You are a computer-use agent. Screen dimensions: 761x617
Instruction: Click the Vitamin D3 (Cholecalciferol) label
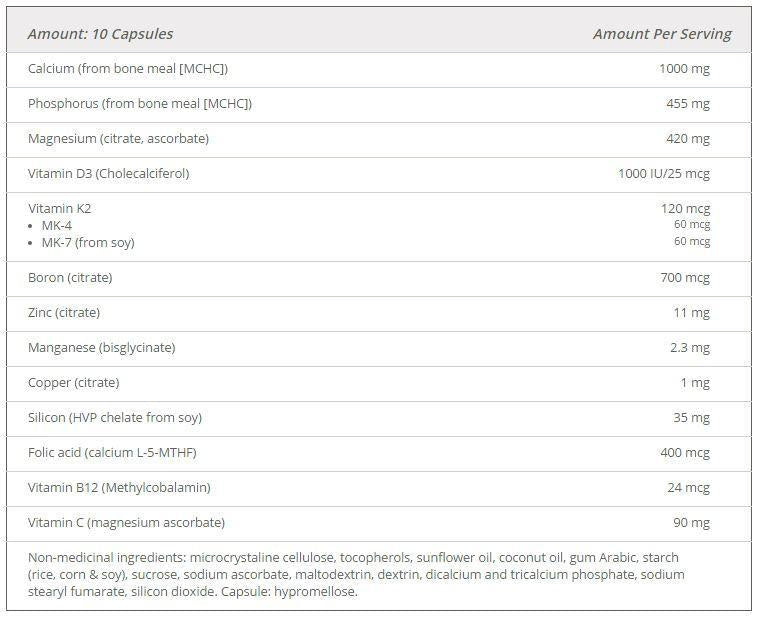click(x=108, y=174)
